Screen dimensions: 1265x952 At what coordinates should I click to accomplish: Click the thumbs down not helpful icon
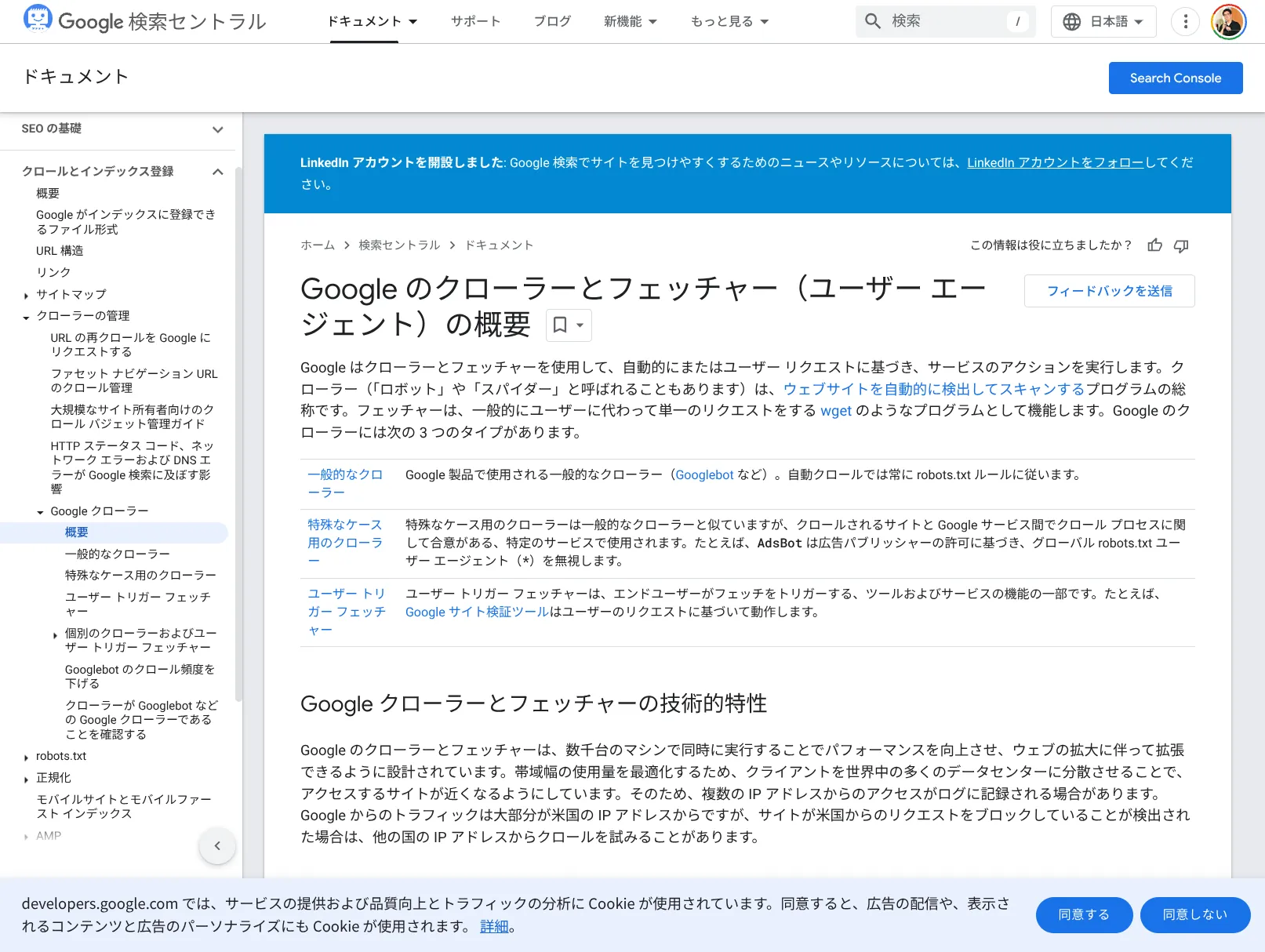tap(1181, 245)
